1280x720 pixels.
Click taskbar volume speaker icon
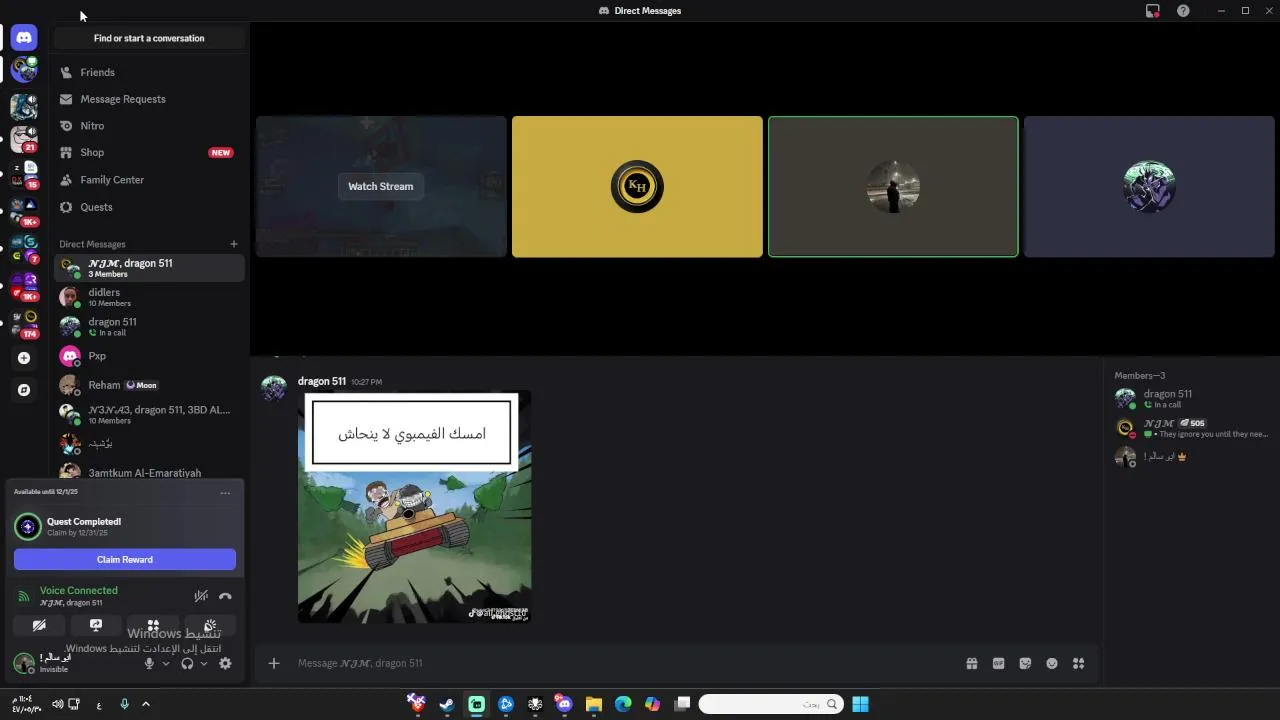57,704
